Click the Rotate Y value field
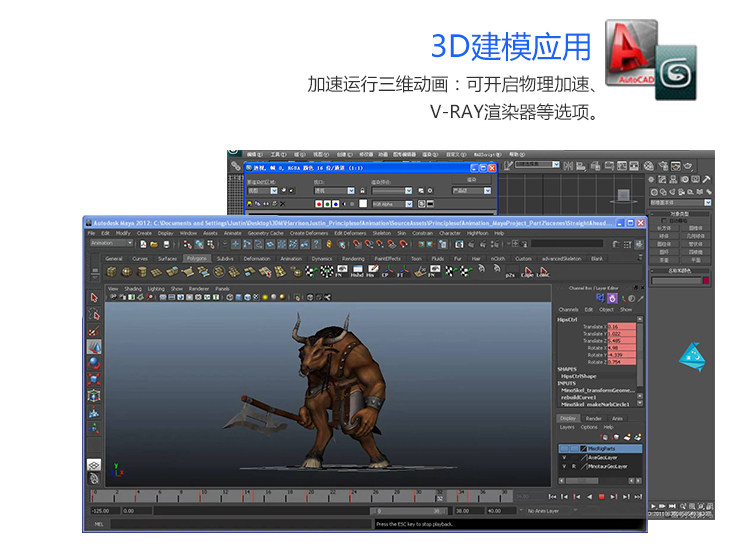Screen dimensions: 750x557 (621, 355)
